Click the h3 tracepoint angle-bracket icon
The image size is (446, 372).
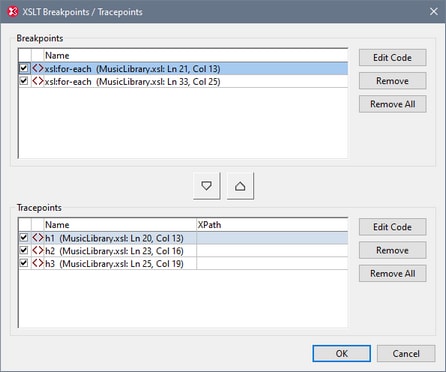pos(38,263)
